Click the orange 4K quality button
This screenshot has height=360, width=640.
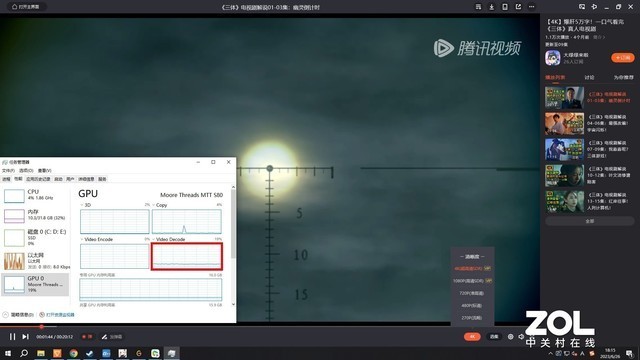tap(472, 337)
